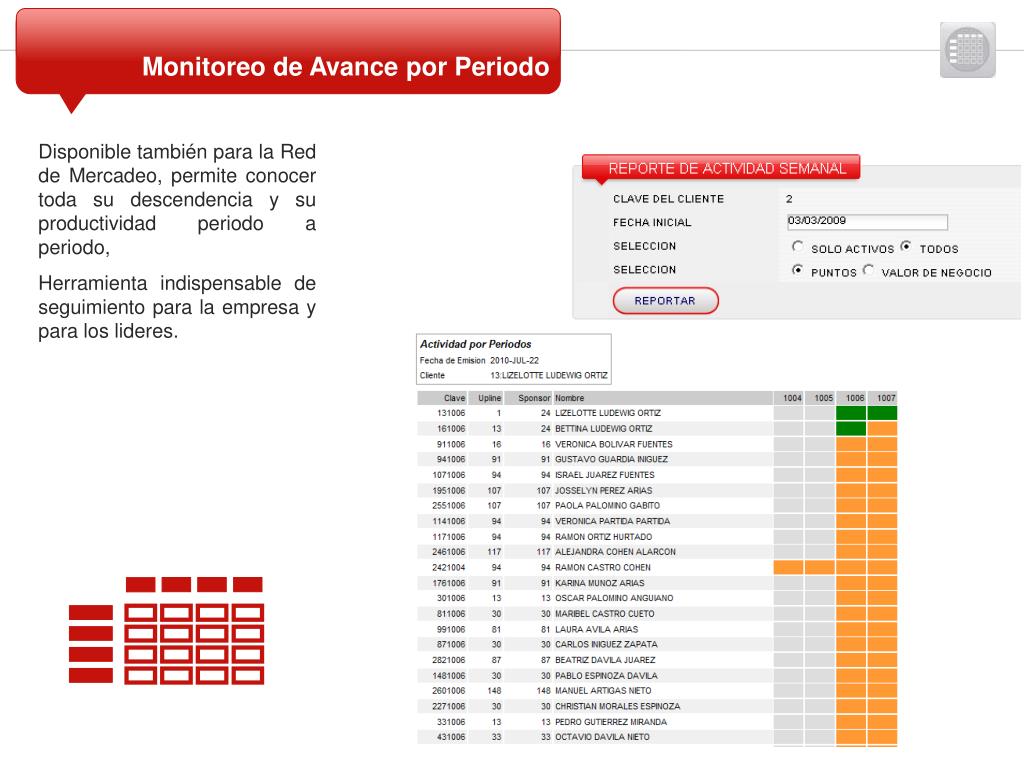Select row CARLOS INIGUEZ ZAPATA
The image size is (1024, 768).
pyautogui.click(x=657, y=645)
